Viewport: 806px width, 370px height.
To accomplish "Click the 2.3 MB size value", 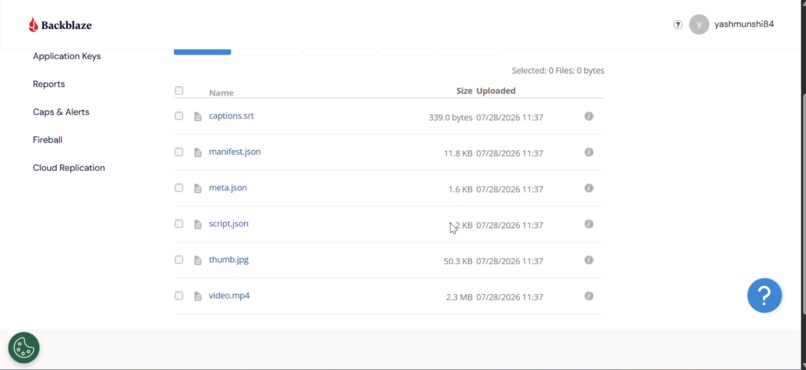I will (459, 297).
